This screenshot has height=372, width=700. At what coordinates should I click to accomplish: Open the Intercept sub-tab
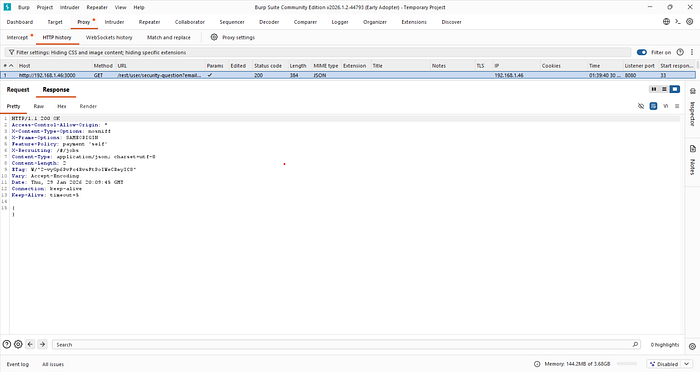point(17,38)
